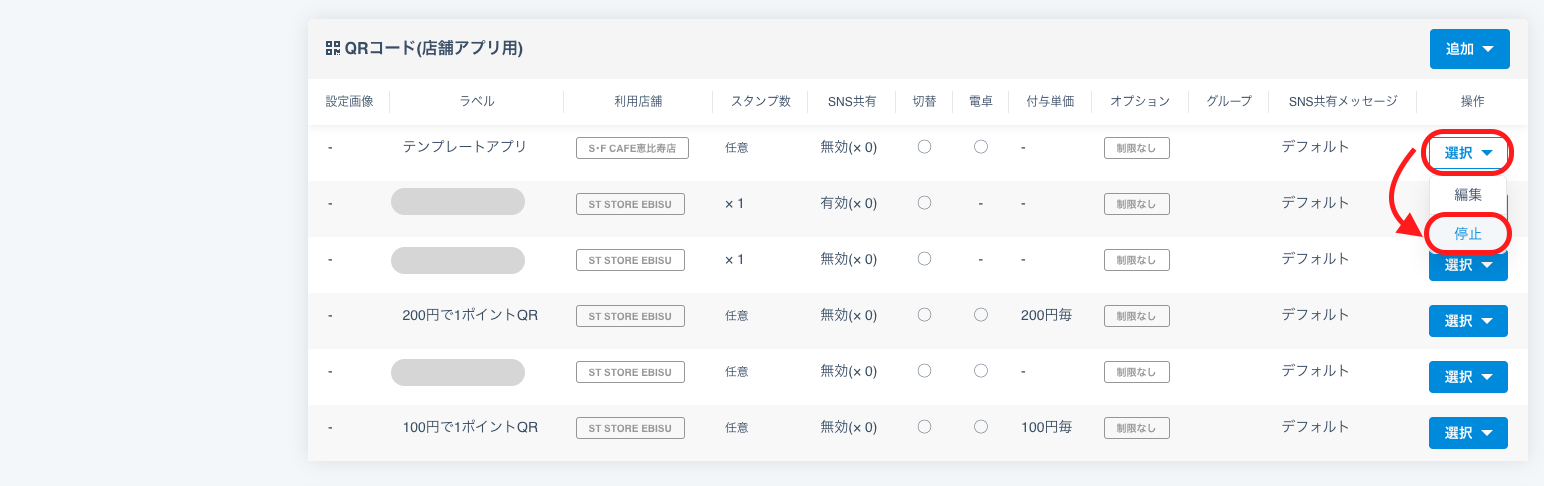
Task: Toggle 切替 circle in テンプレートアプリ row
Action: [x=924, y=147]
